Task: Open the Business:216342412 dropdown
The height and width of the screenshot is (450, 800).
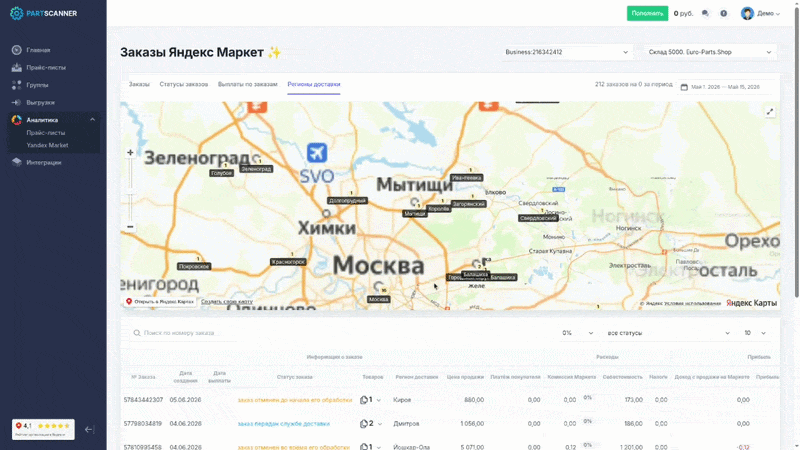Action: pos(566,52)
